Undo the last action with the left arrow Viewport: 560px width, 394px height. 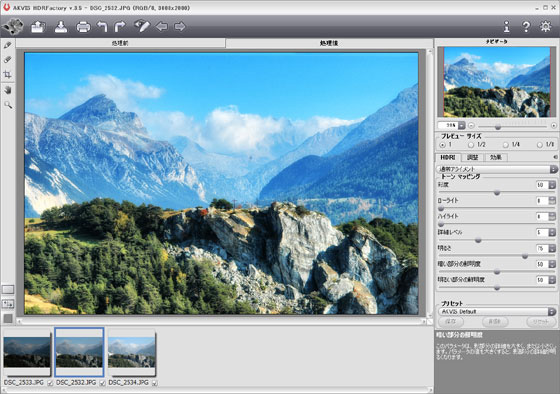tap(102, 26)
